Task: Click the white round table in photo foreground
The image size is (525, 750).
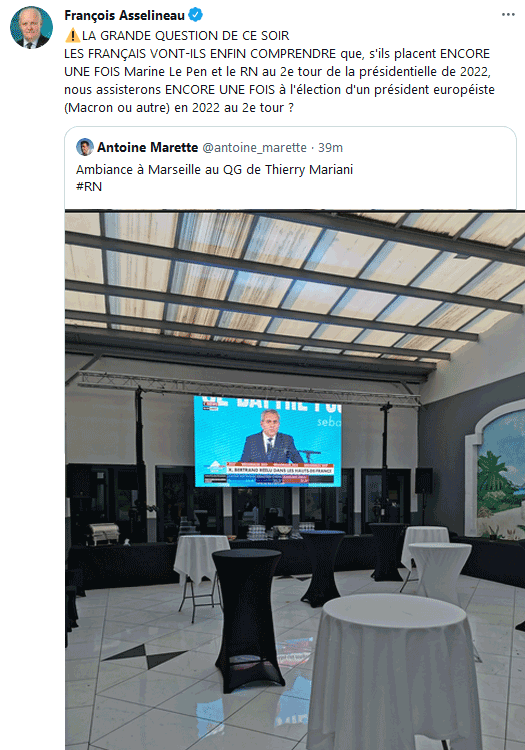Action: click(x=392, y=670)
